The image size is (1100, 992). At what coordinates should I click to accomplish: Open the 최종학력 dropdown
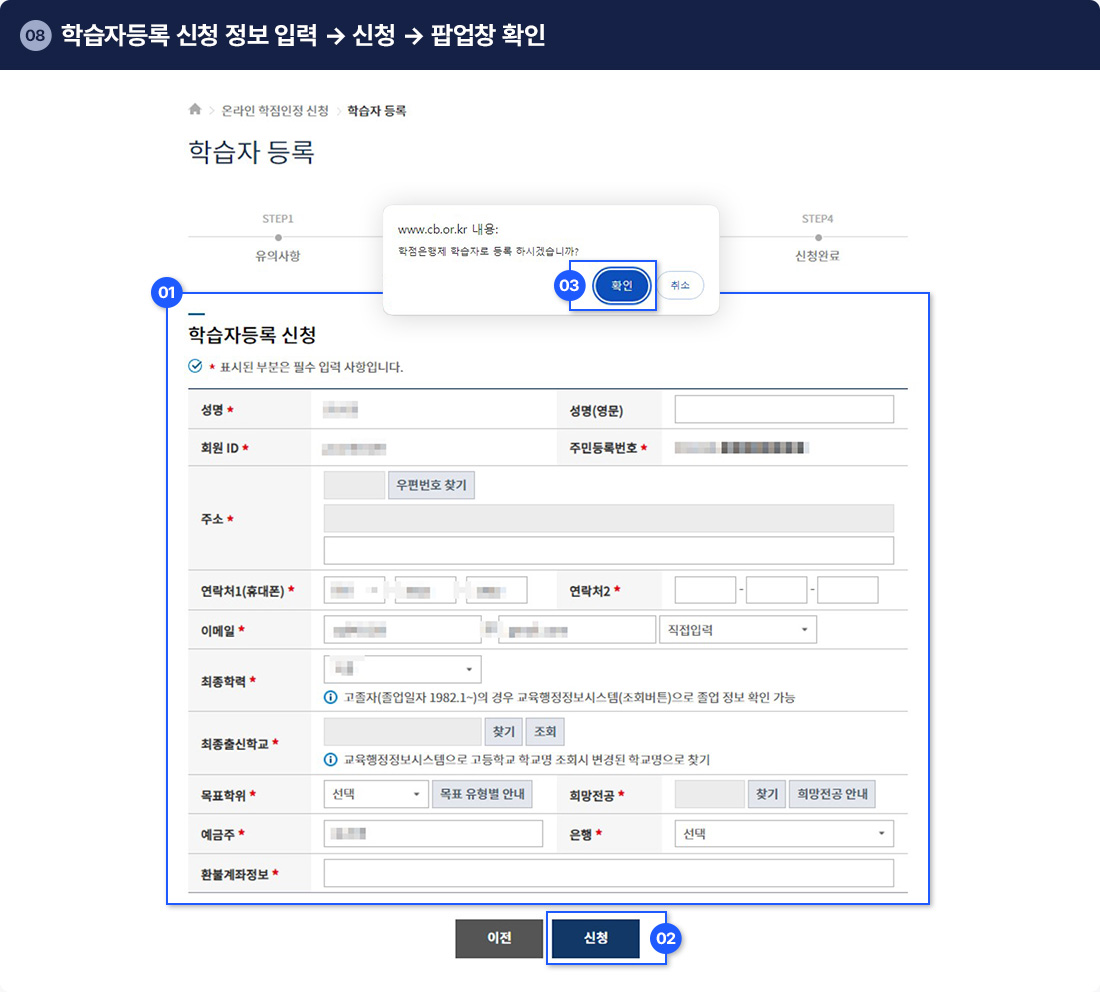click(402, 669)
